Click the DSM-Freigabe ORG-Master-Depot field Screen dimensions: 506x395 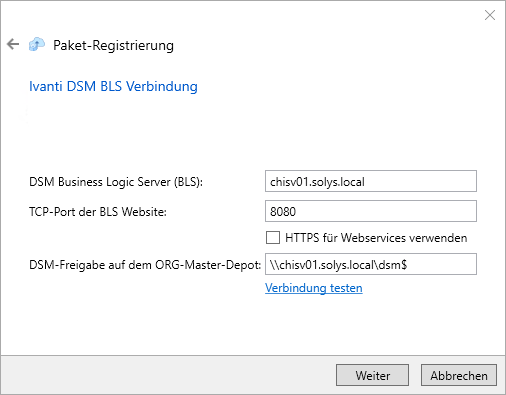[371, 264]
